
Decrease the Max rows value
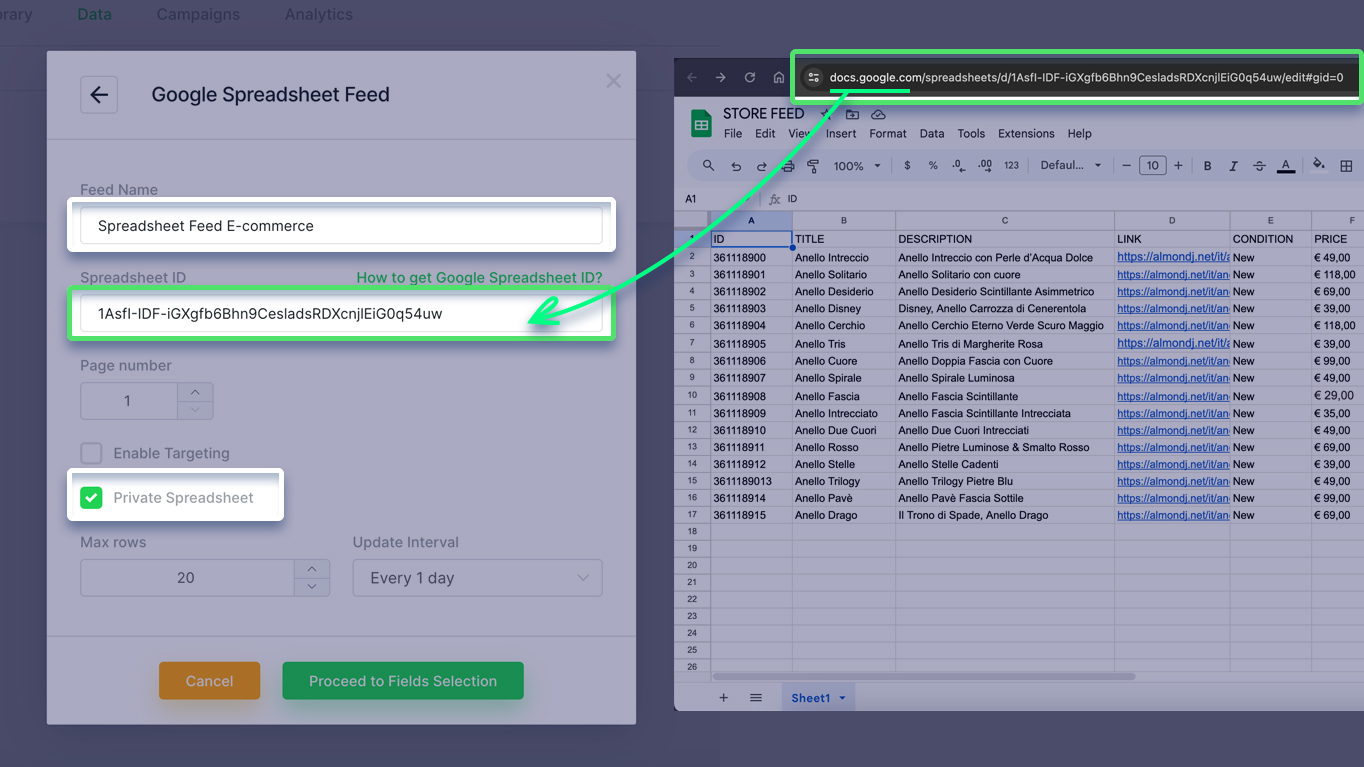(312, 587)
